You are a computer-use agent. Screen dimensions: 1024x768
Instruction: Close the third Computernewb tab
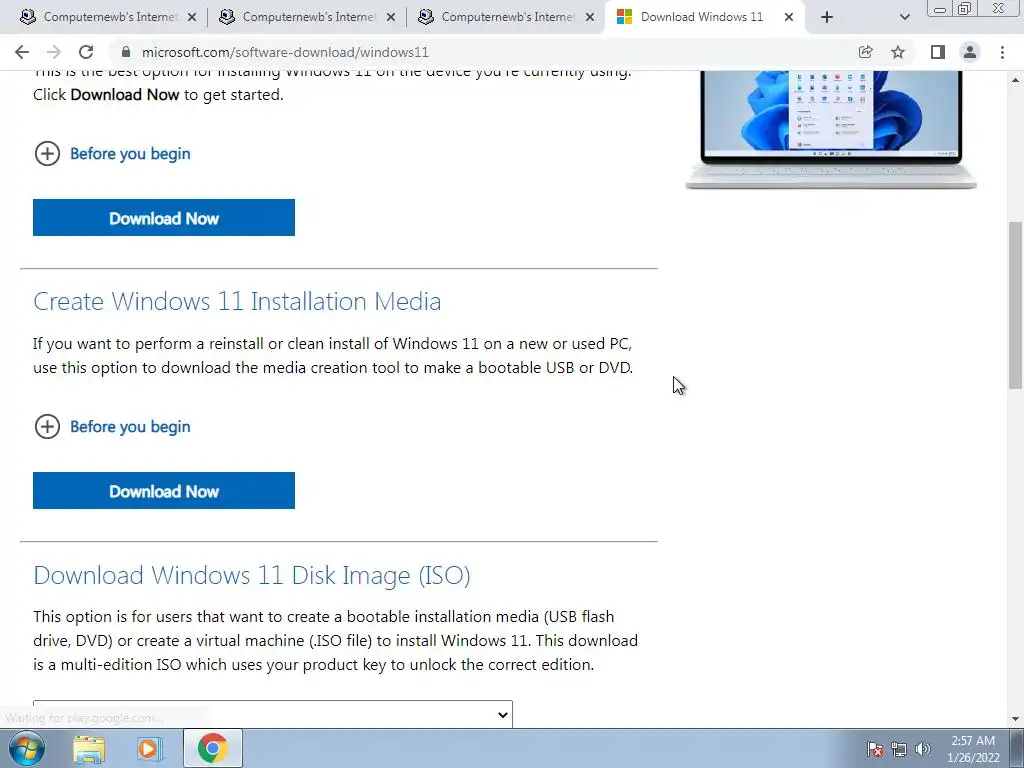[x=590, y=18]
